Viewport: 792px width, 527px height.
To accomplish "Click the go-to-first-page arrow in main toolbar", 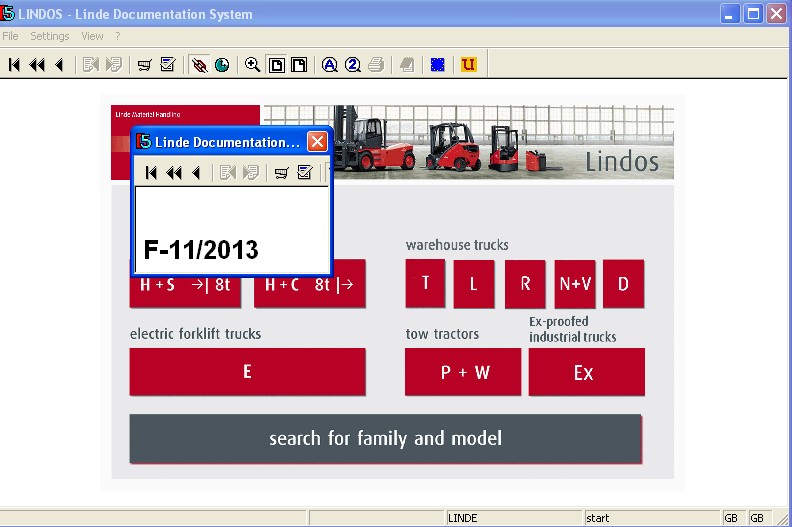I will pos(14,65).
